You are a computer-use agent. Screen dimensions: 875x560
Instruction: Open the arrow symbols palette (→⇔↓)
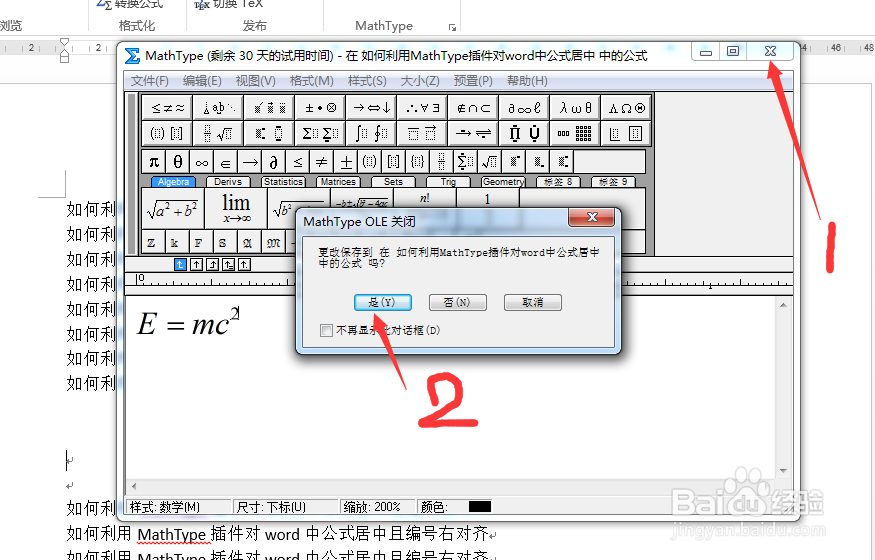pos(371,108)
